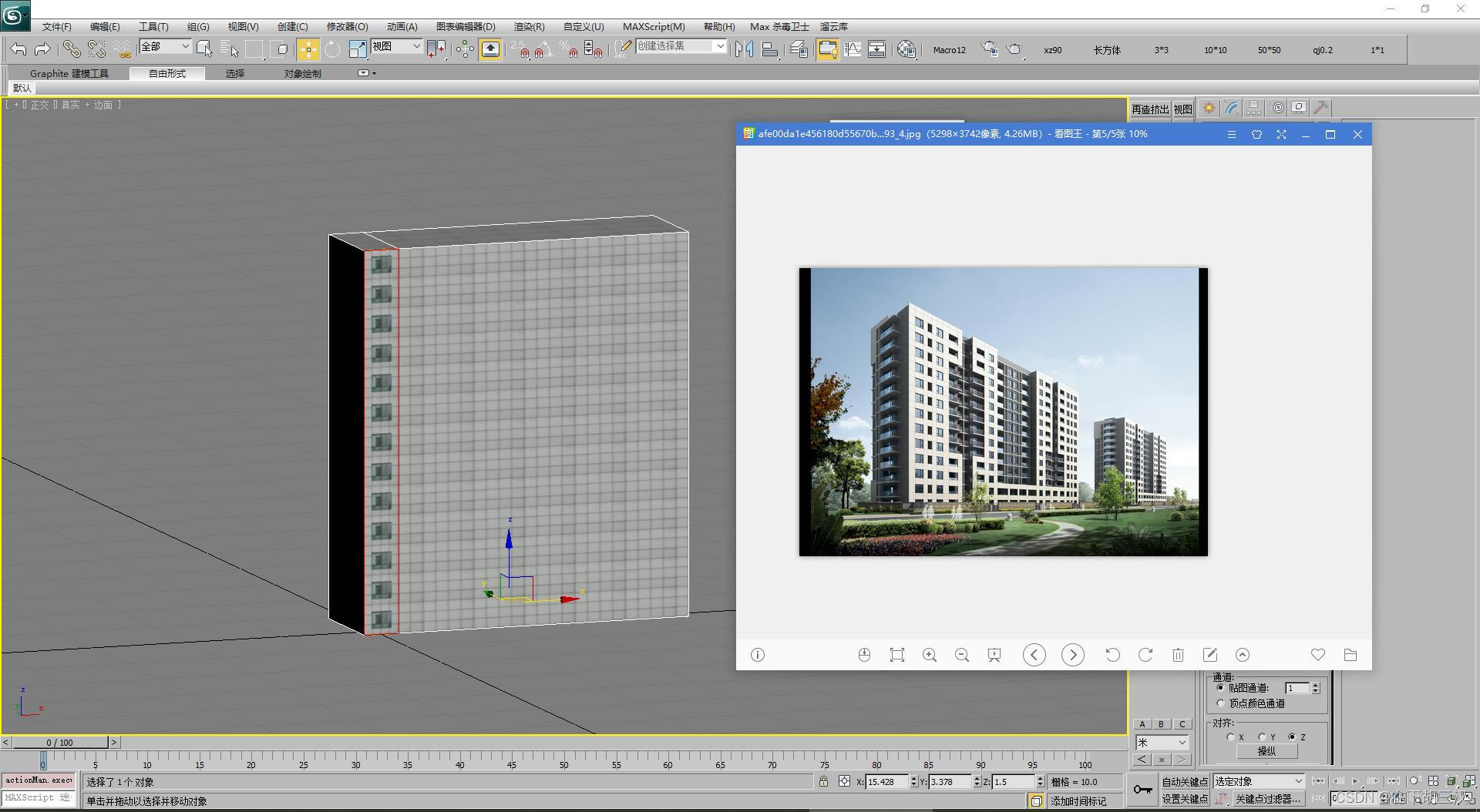
Task: Click the trash icon in the image viewer
Action: (1178, 655)
